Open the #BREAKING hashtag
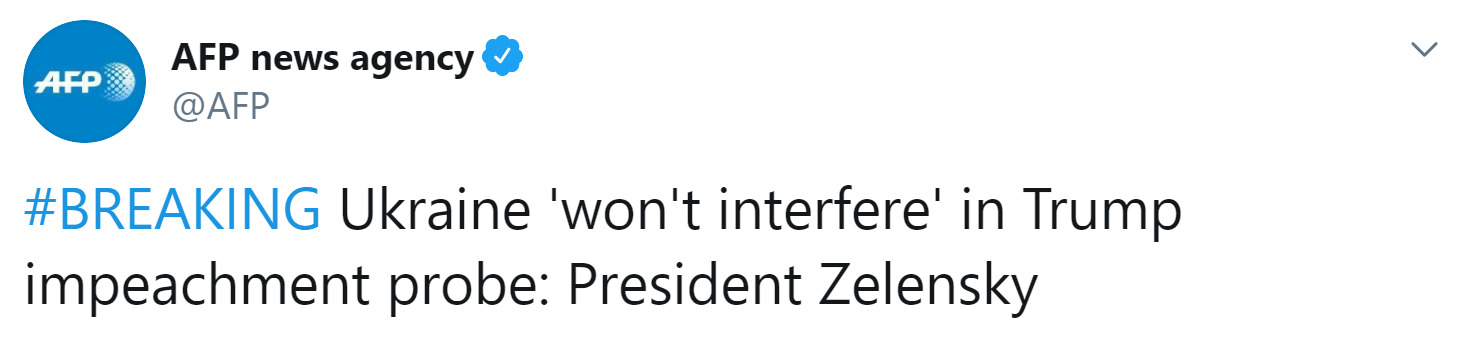 coord(173,211)
